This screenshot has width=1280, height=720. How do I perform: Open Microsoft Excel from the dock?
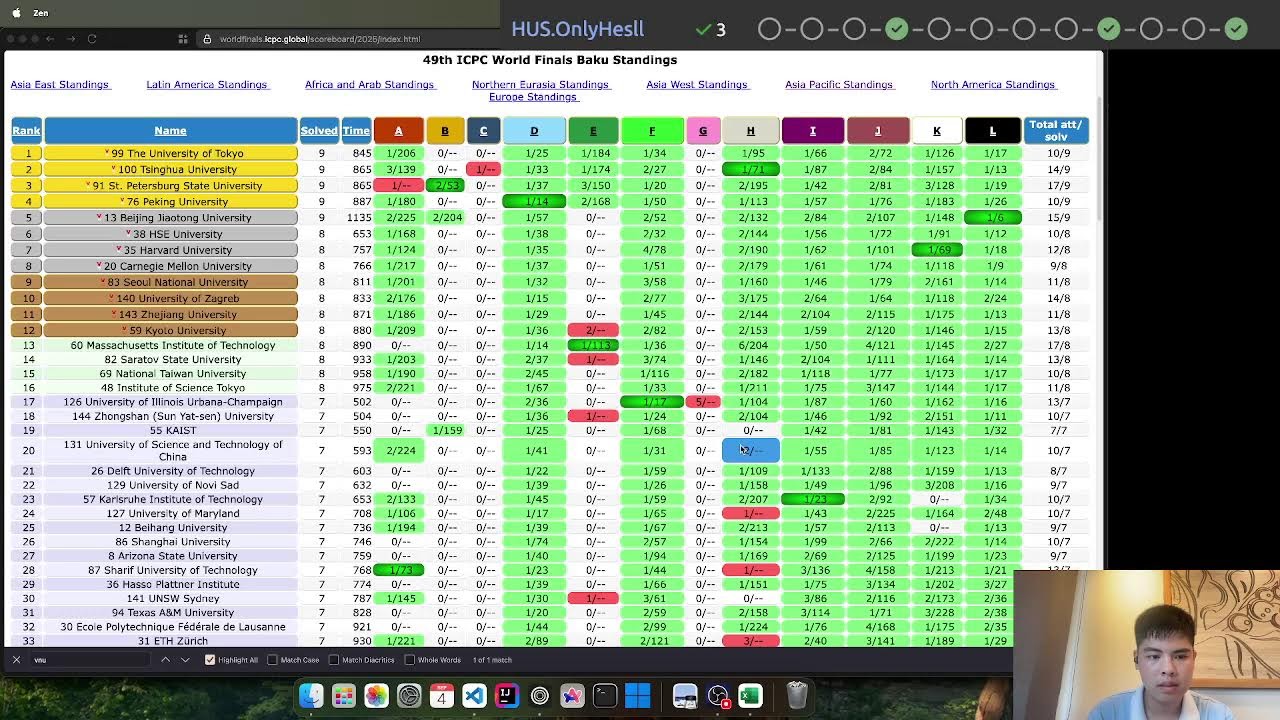pos(750,695)
